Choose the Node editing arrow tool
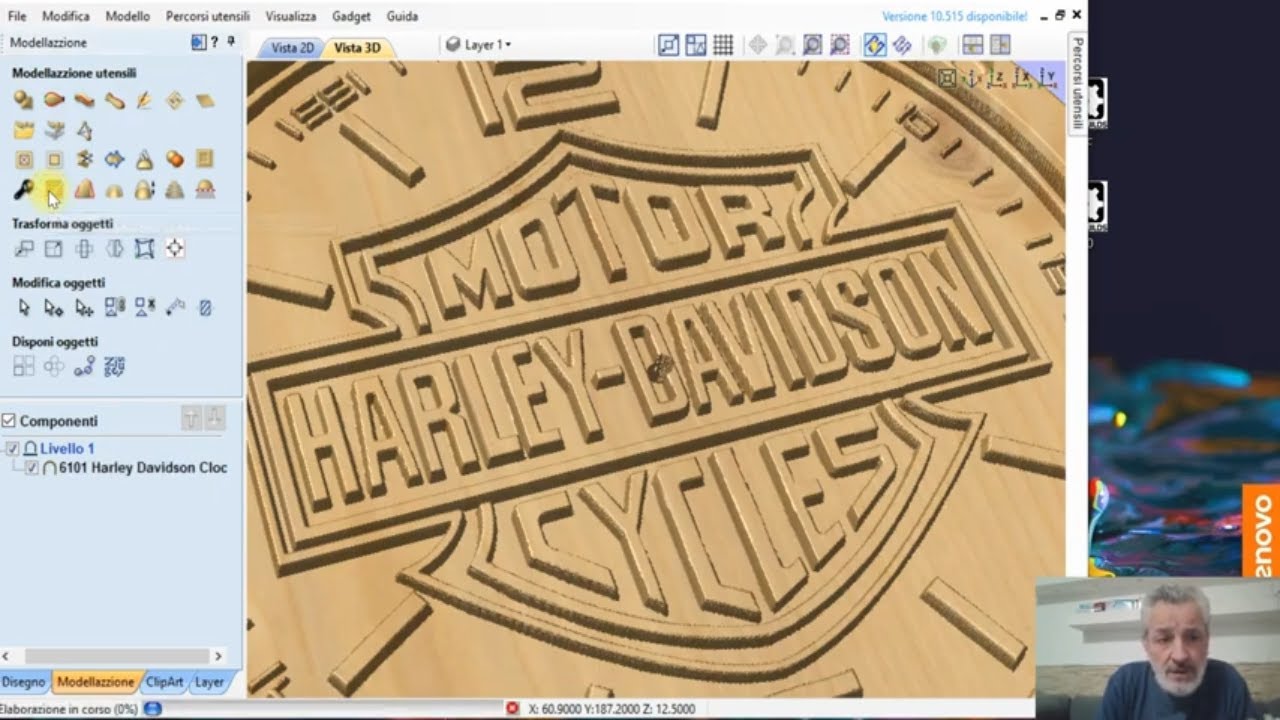 click(x=54, y=308)
